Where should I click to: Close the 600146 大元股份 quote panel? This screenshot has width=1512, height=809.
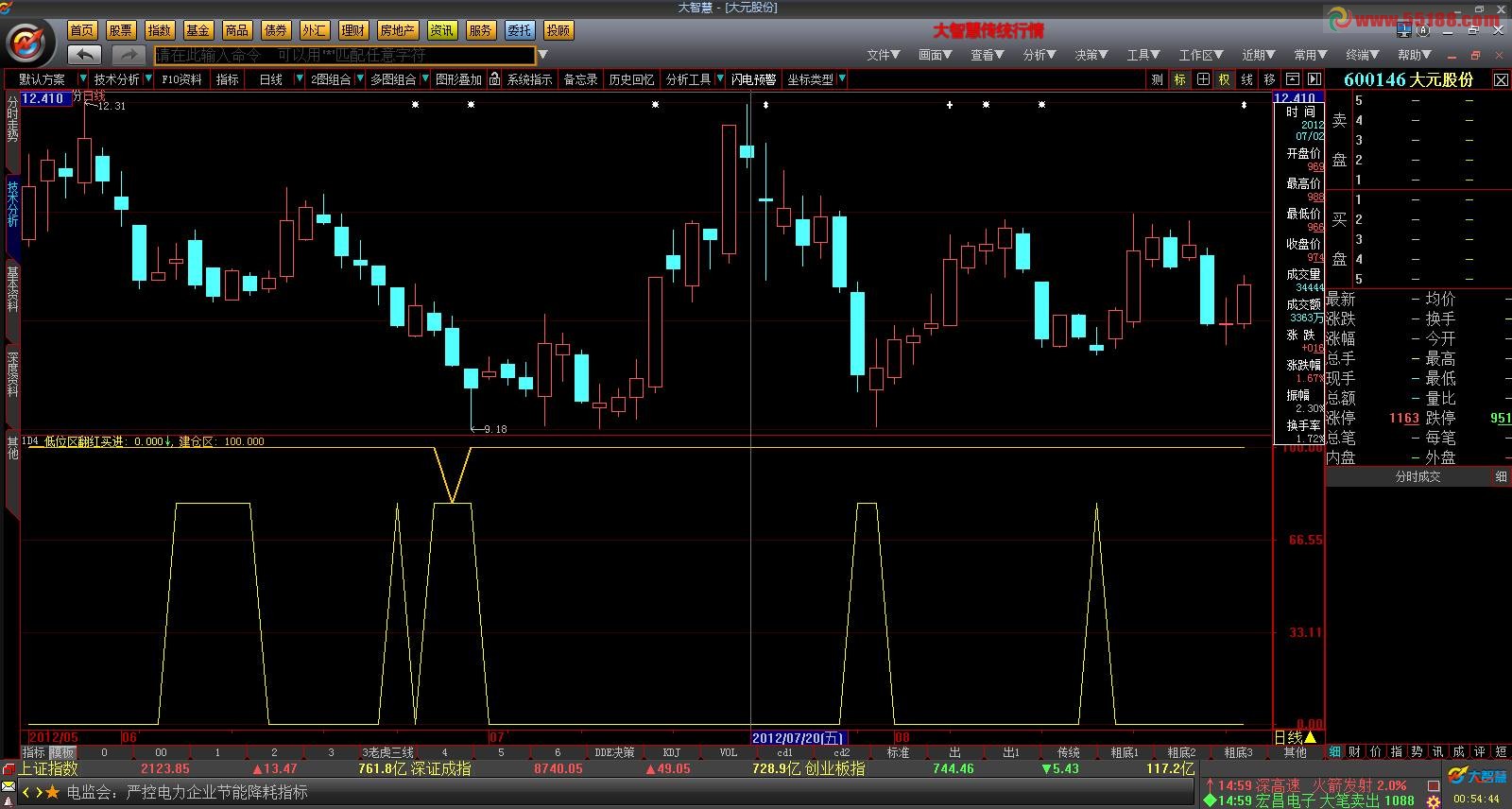click(1501, 80)
